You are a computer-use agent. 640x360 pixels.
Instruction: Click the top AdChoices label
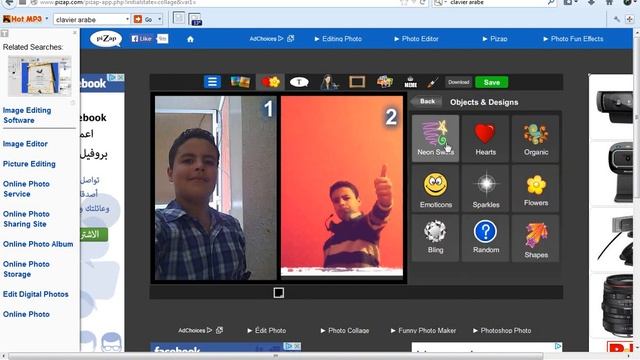click(x=266, y=39)
